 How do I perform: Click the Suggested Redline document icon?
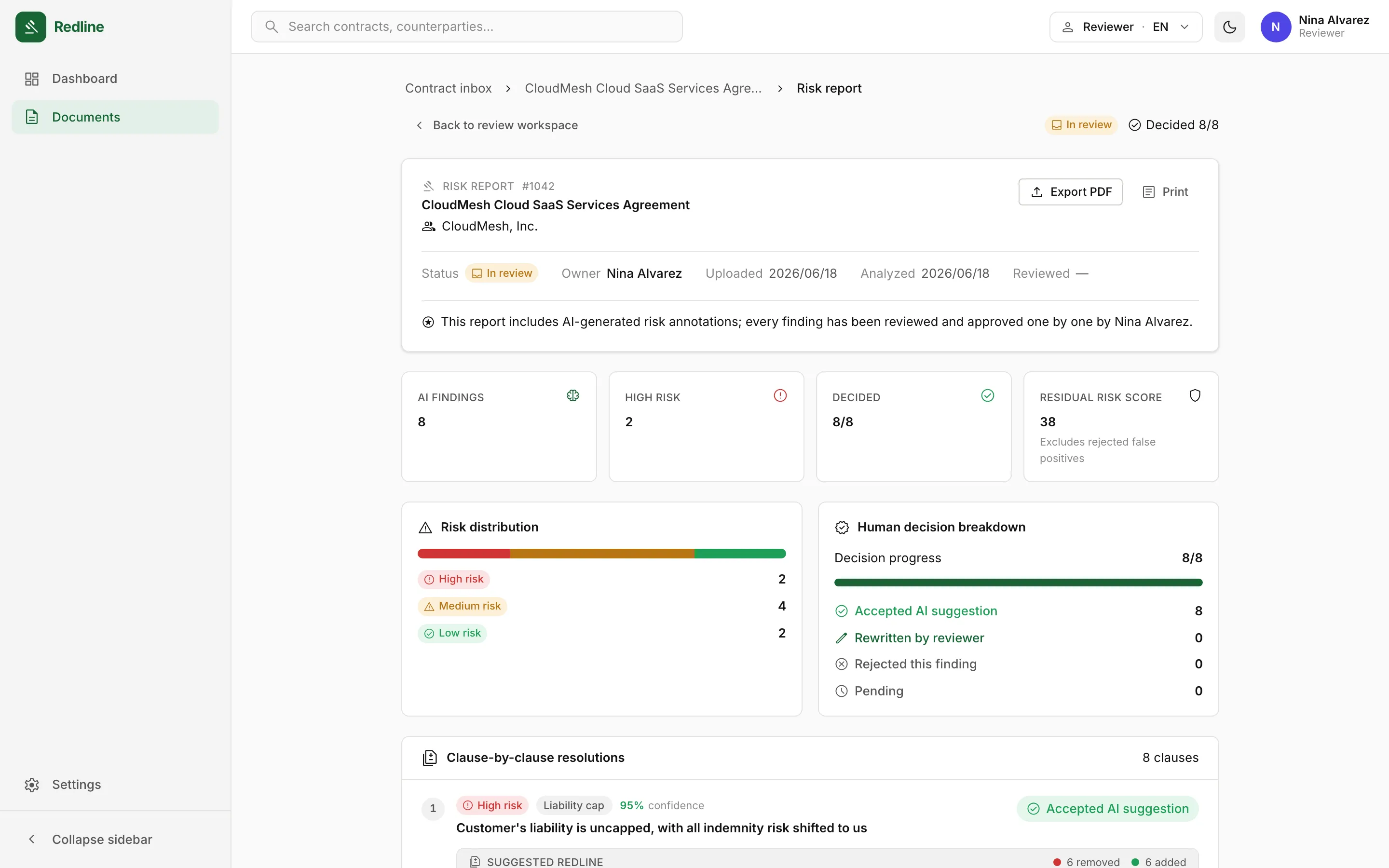pos(475,862)
